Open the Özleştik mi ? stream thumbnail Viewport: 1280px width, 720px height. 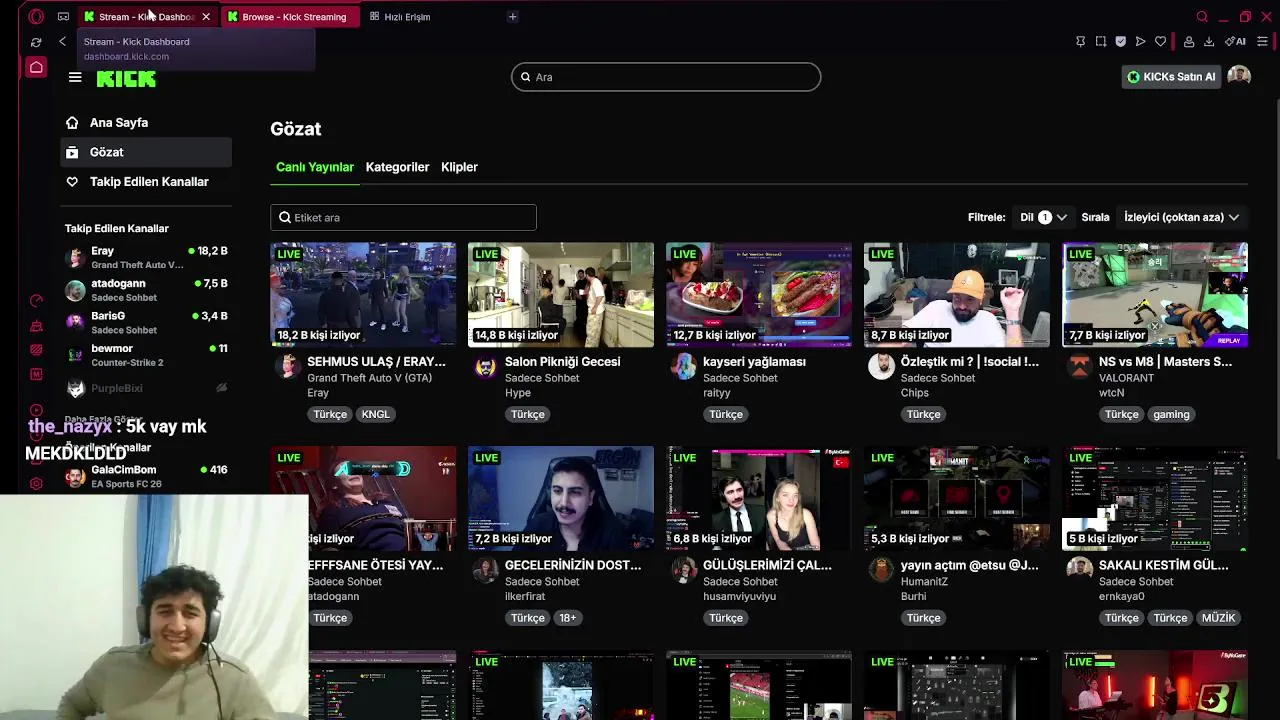[x=957, y=295]
